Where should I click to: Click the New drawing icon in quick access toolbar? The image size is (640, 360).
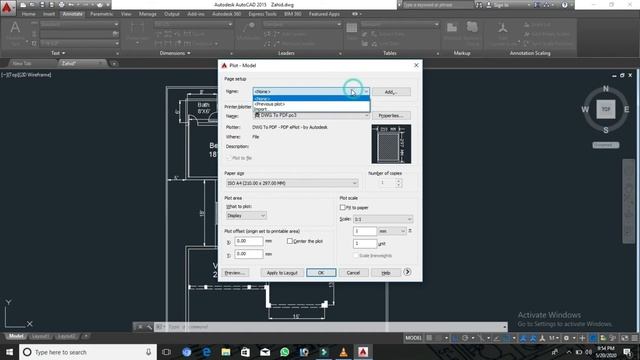pyautogui.click(x=23, y=5)
